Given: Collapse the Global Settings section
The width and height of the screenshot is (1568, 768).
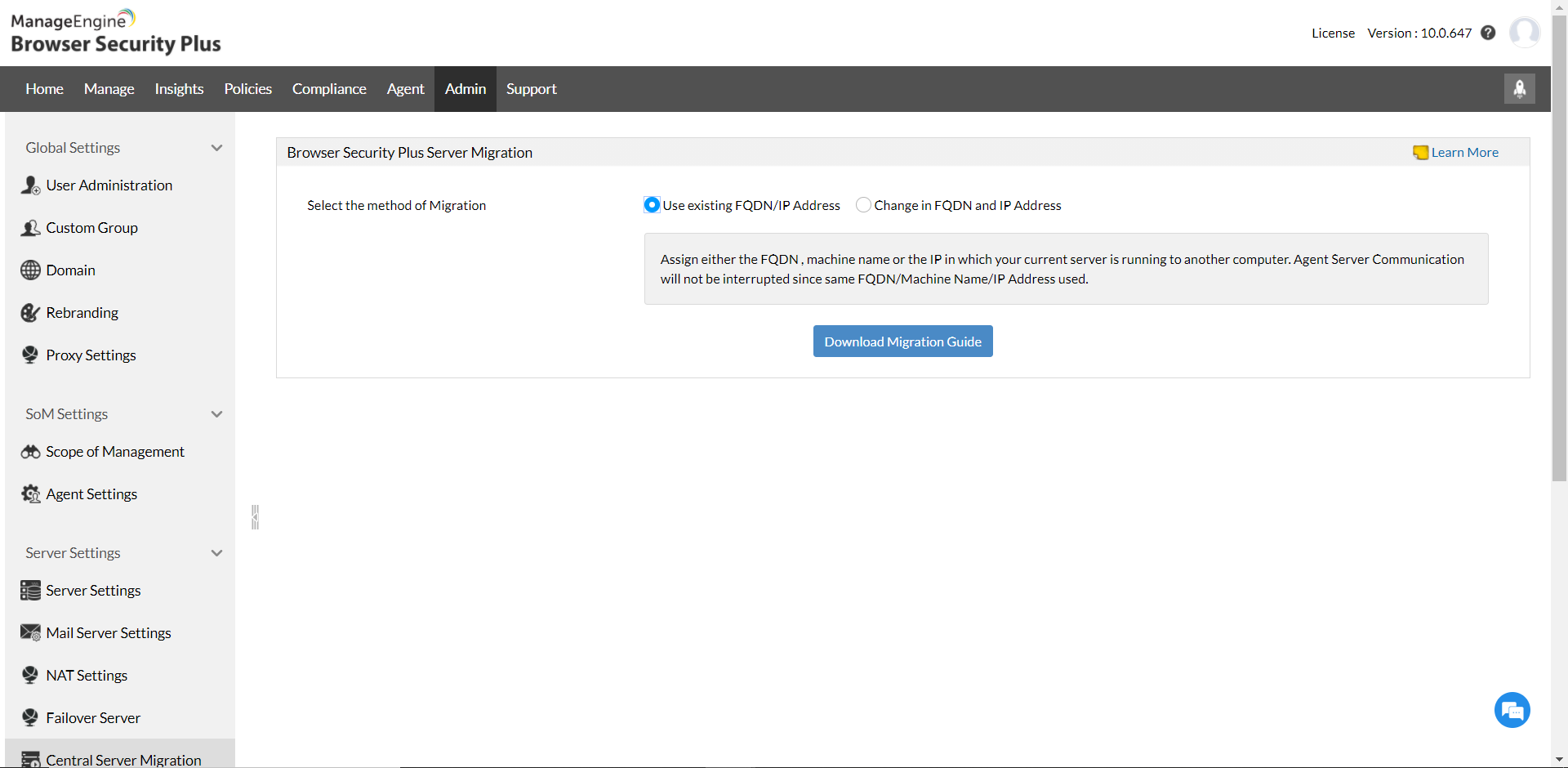Looking at the screenshot, I should [217, 148].
